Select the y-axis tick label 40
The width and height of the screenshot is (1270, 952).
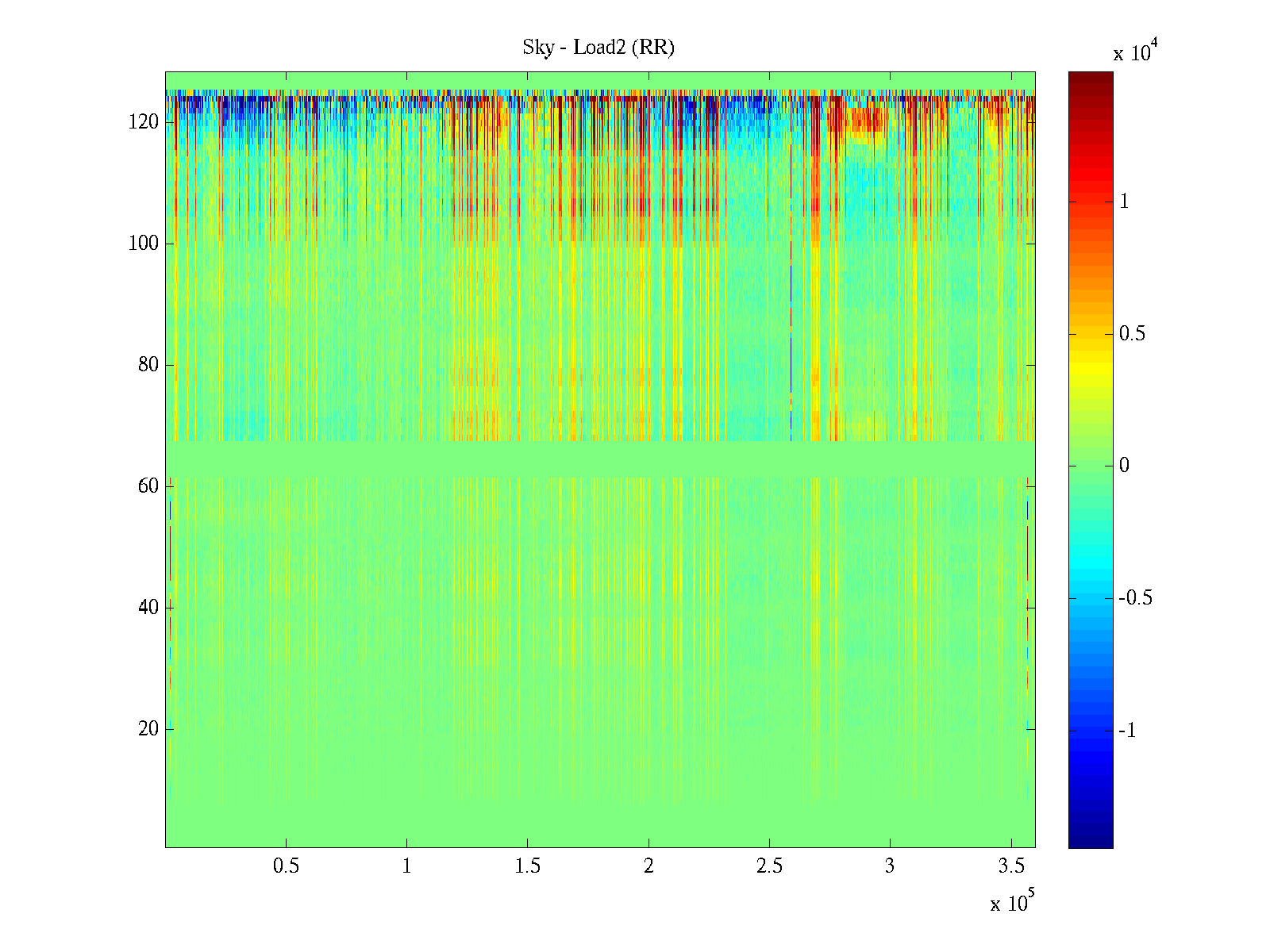pyautogui.click(x=148, y=608)
